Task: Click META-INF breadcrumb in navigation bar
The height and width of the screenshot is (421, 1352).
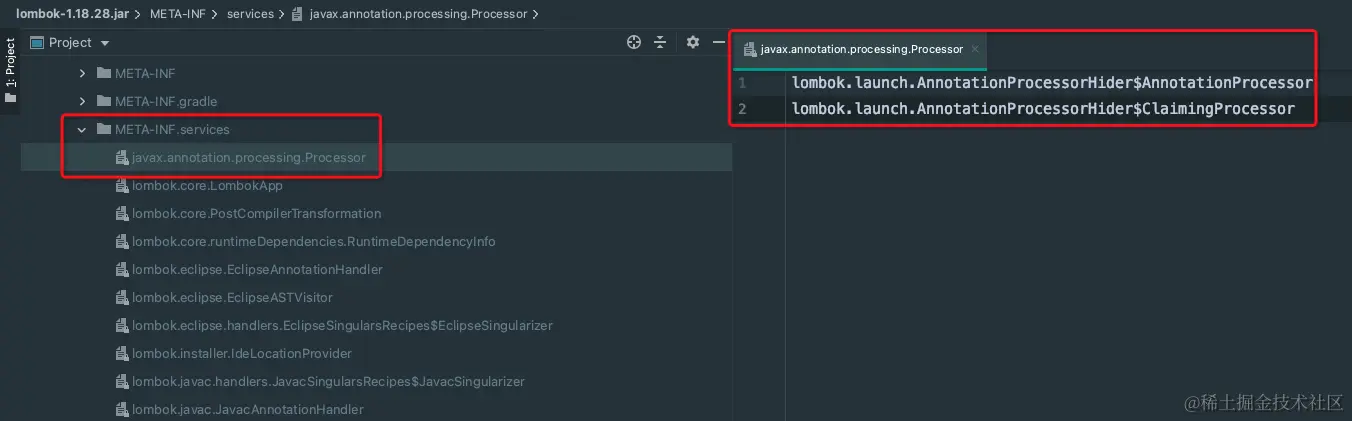Action: point(179,14)
